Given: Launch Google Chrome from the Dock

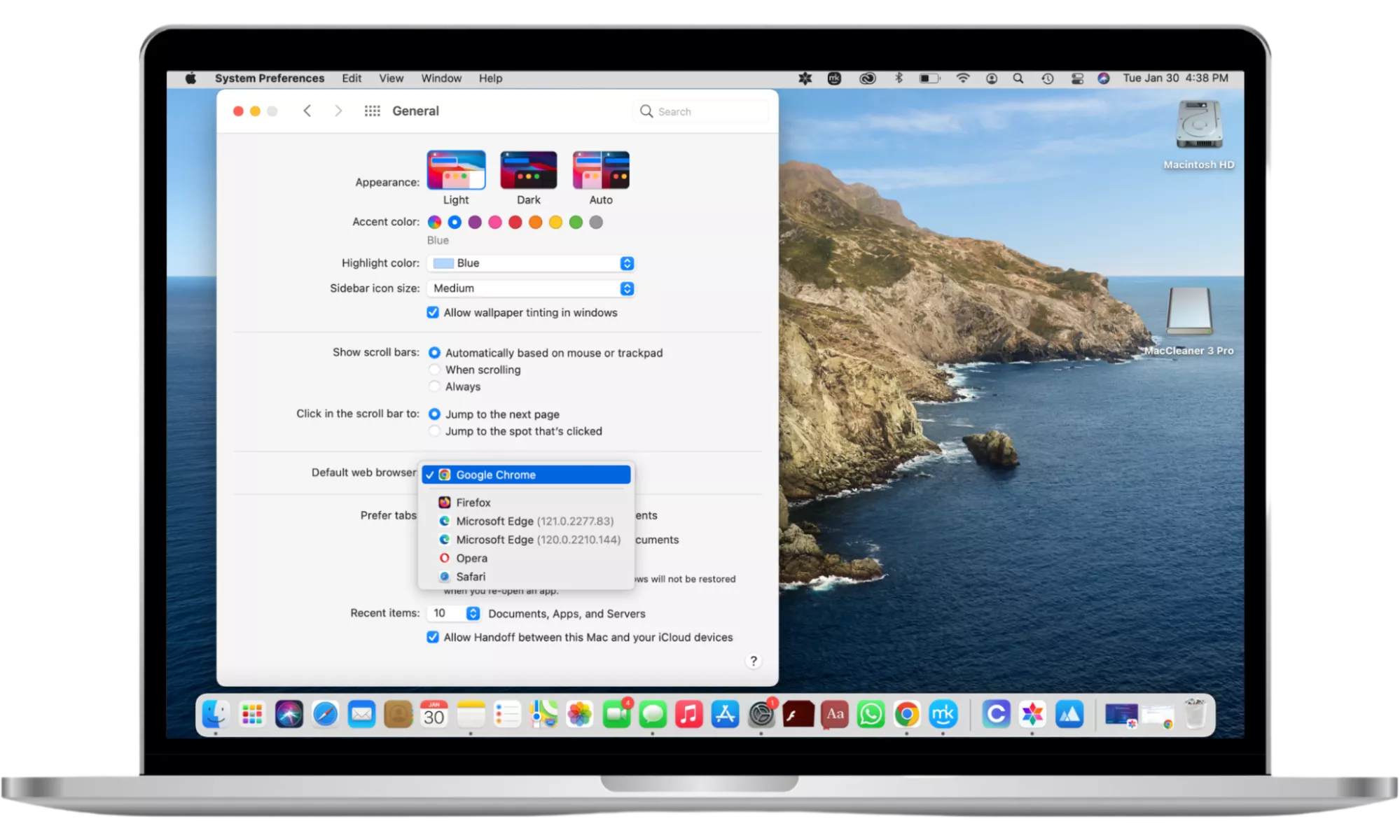Looking at the screenshot, I should click(x=906, y=714).
